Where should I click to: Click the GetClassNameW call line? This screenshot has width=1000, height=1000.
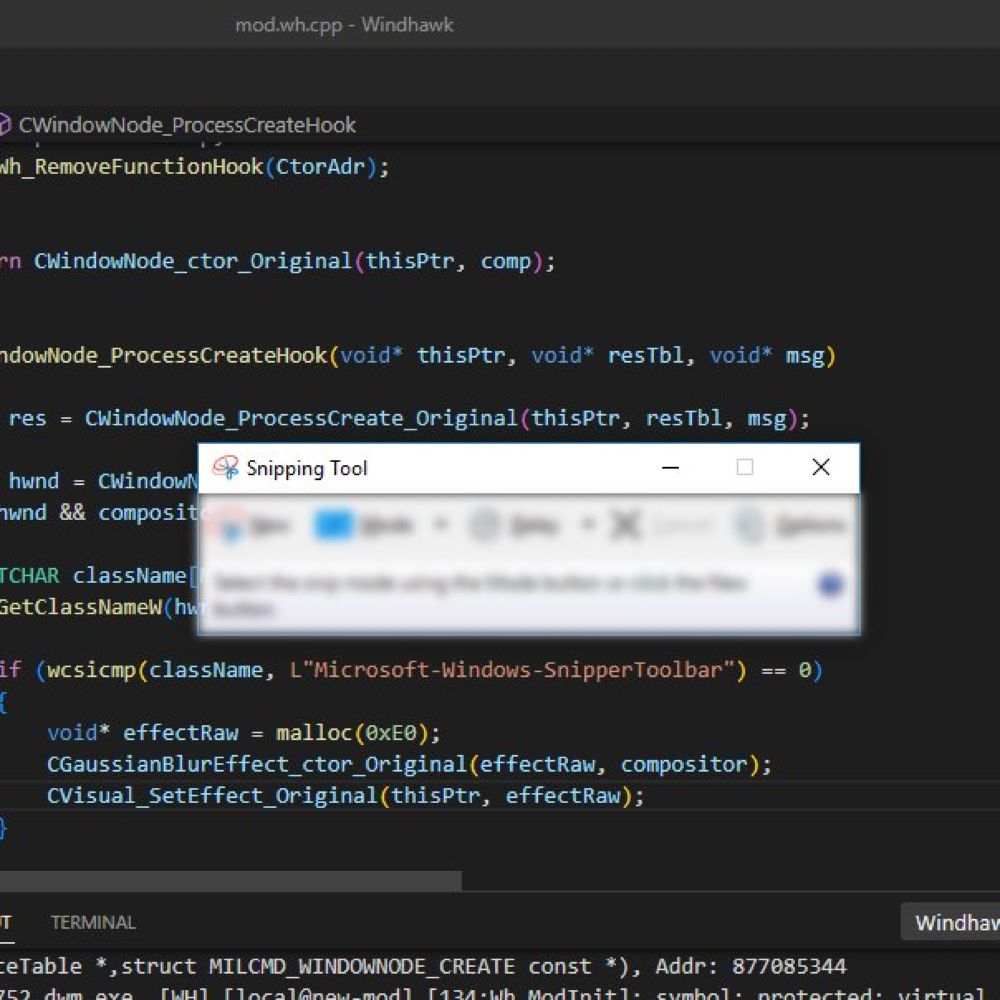click(99, 607)
